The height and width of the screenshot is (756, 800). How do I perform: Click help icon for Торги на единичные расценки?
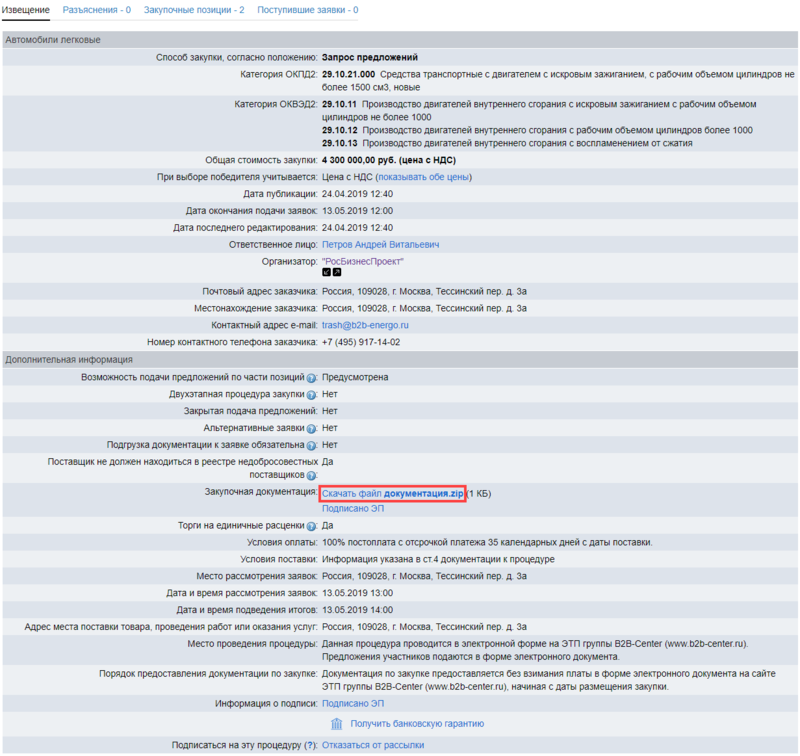pyautogui.click(x=312, y=525)
